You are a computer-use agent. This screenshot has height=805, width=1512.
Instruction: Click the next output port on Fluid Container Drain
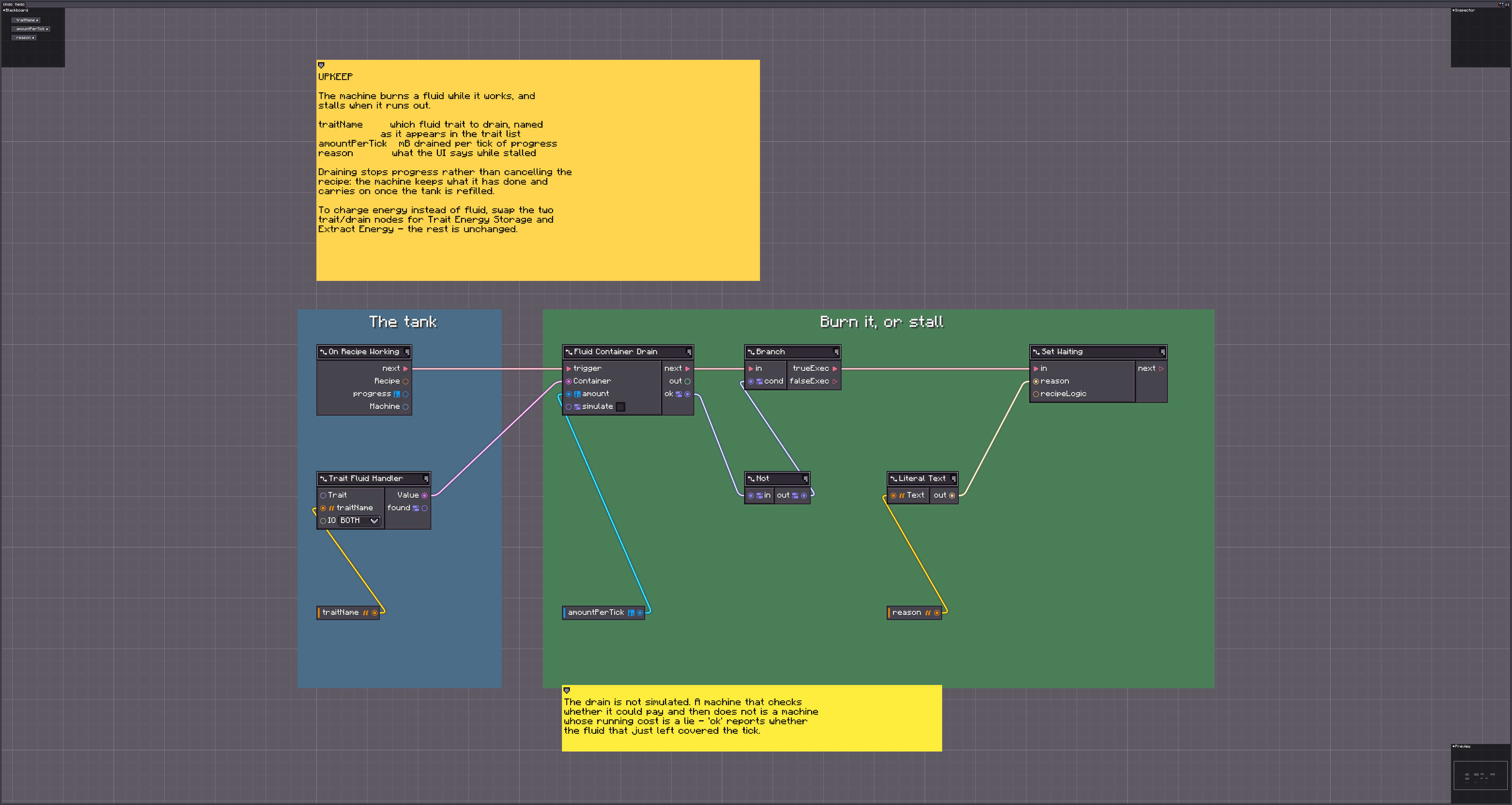(687, 369)
